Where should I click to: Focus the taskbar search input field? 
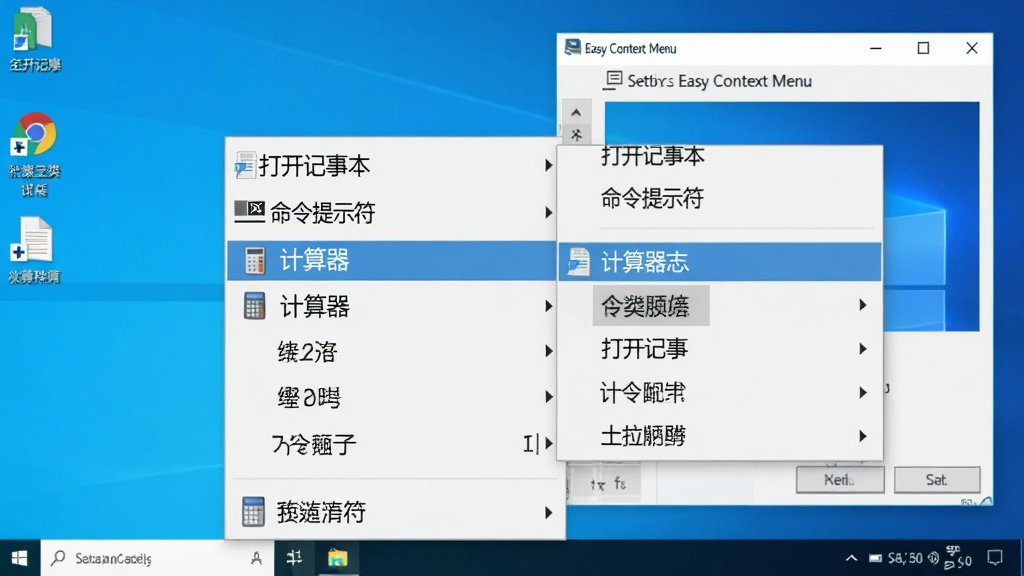(x=157, y=558)
